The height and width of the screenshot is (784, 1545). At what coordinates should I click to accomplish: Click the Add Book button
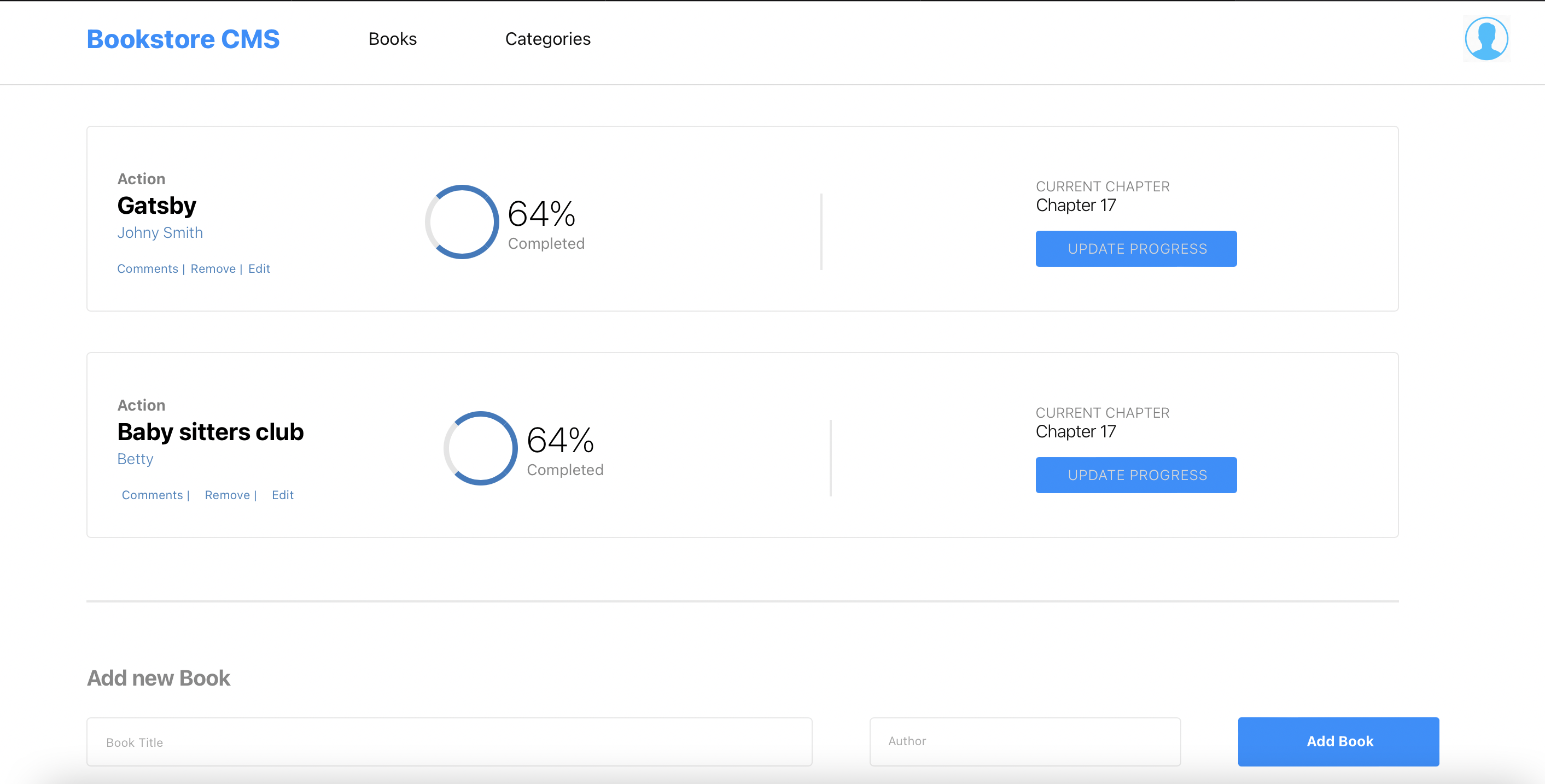pyautogui.click(x=1338, y=741)
